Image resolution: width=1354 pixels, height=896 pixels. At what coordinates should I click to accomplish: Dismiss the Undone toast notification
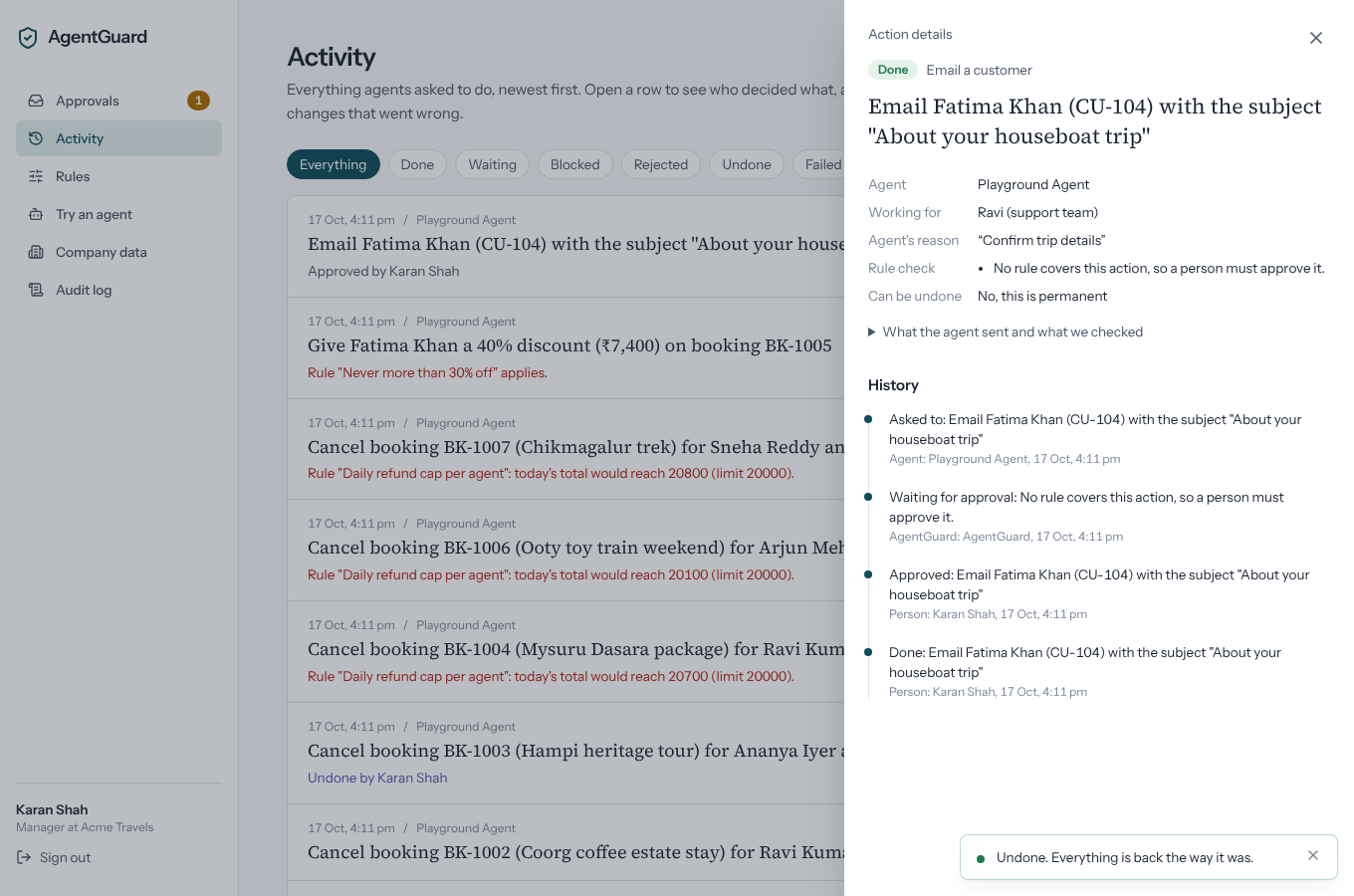[x=1313, y=855]
